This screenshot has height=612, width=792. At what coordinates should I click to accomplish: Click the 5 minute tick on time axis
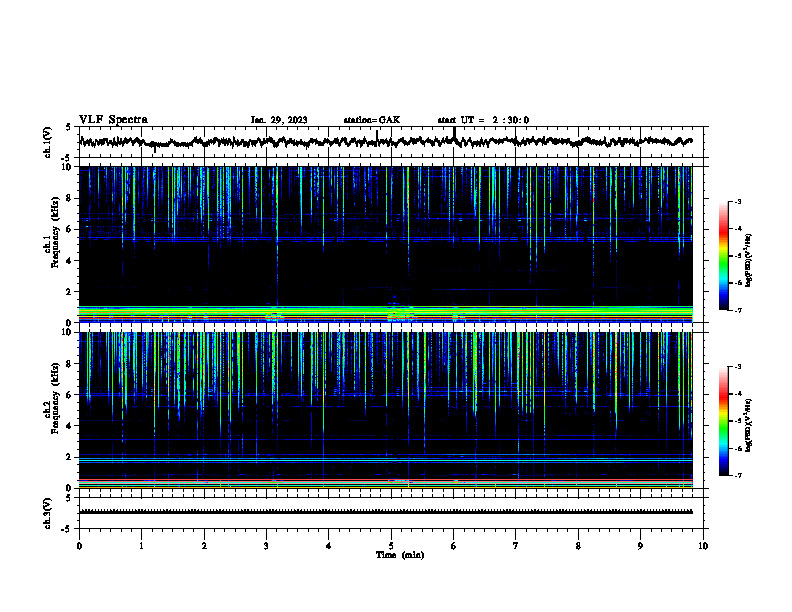pos(391,546)
